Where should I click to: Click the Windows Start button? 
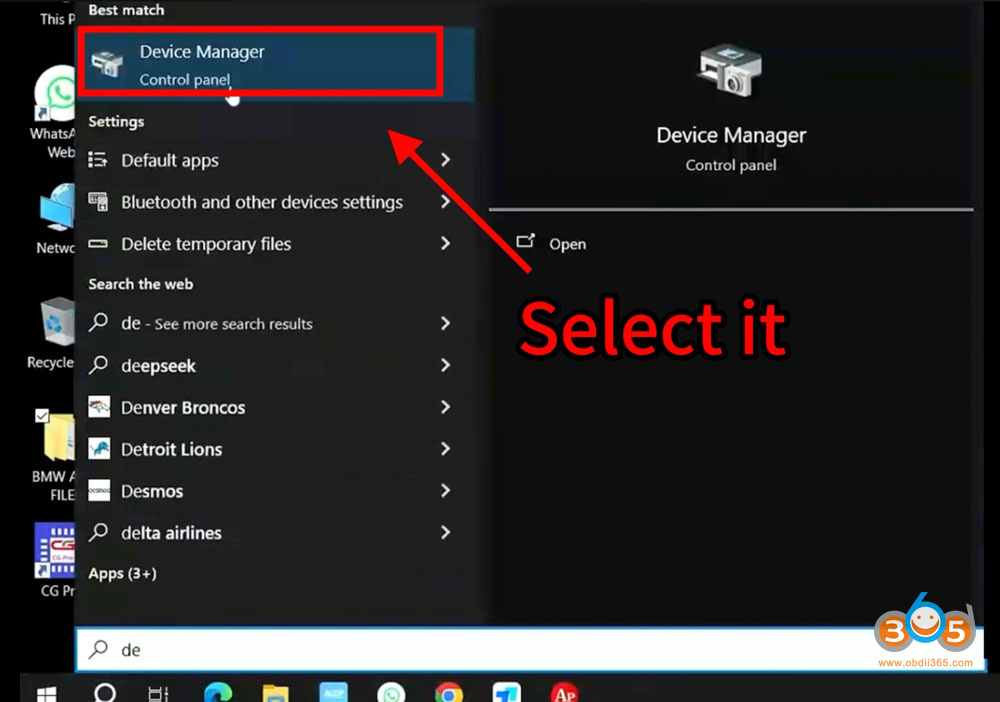[46, 692]
